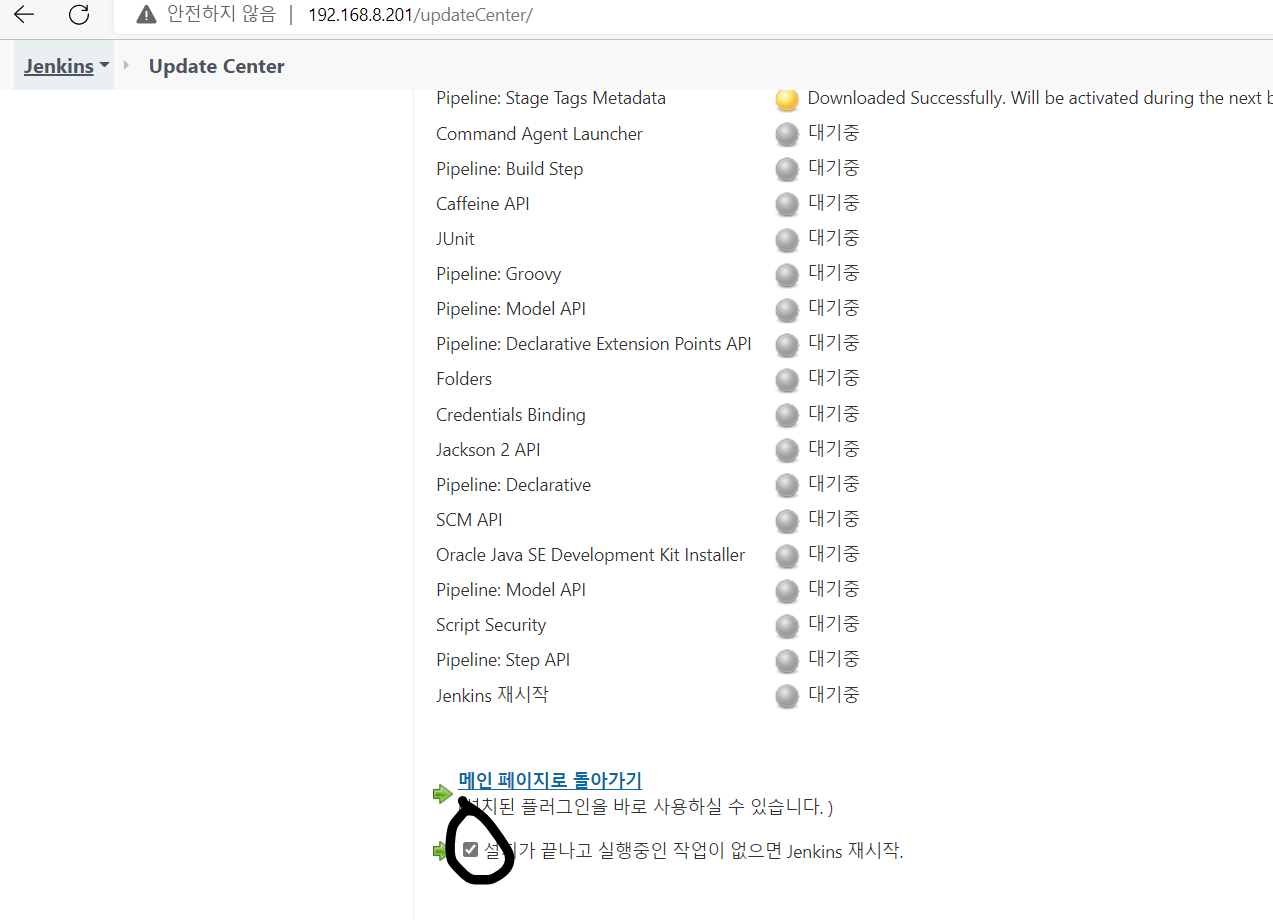Select the Jenkins 재시작 row label
This screenshot has height=920, width=1273.
click(492, 694)
